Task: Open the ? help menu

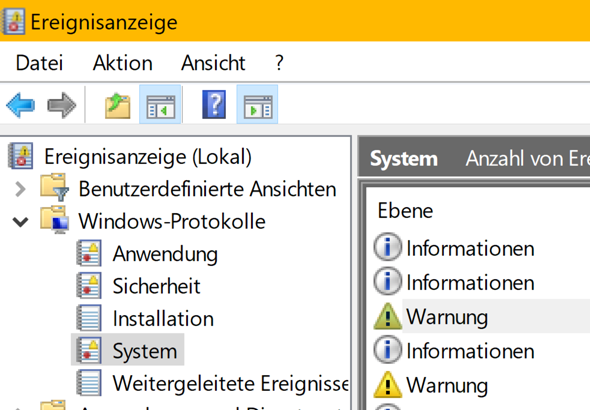Action: [279, 62]
